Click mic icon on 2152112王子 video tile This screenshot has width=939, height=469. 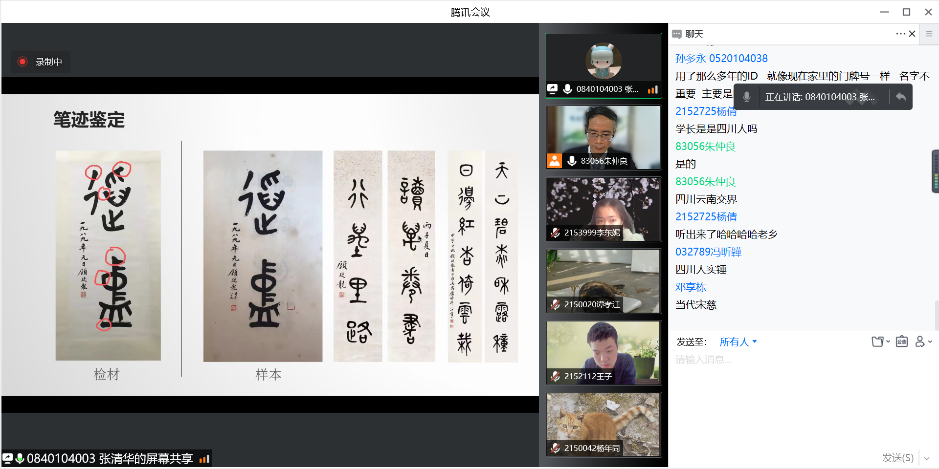coord(555,375)
